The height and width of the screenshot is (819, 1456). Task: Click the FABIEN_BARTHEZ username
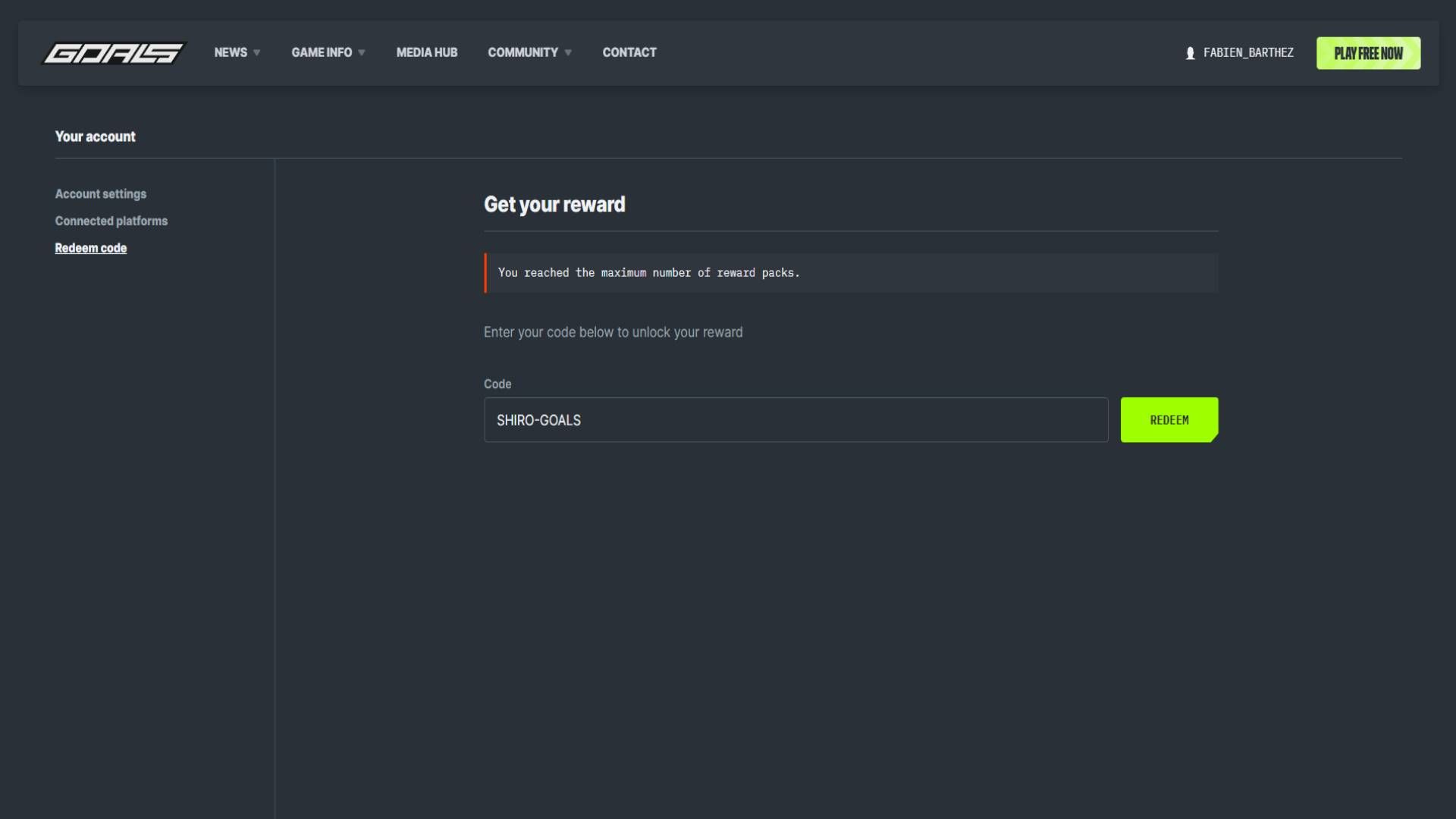[1248, 52]
